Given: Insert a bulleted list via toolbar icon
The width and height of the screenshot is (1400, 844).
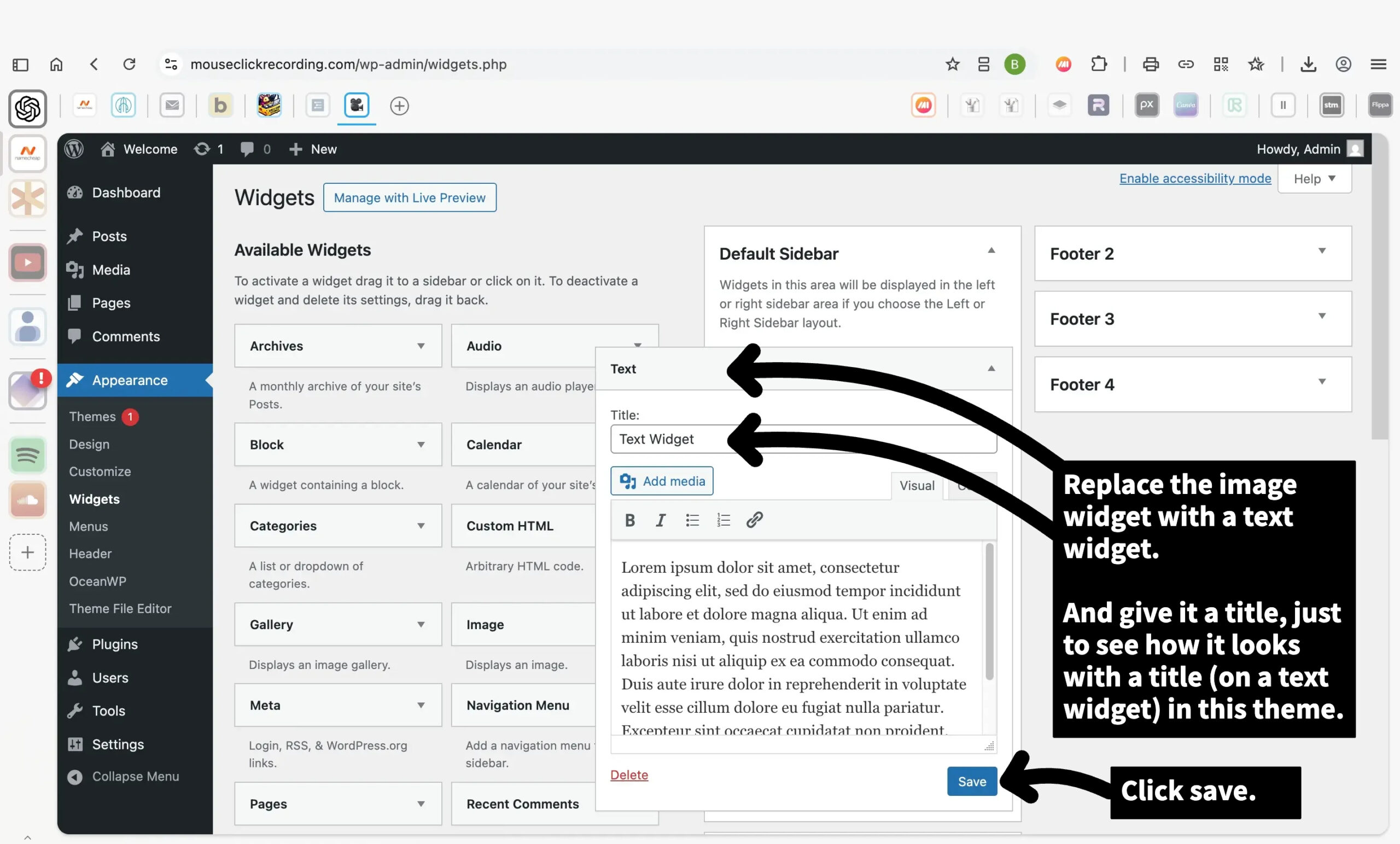Looking at the screenshot, I should (x=691, y=520).
